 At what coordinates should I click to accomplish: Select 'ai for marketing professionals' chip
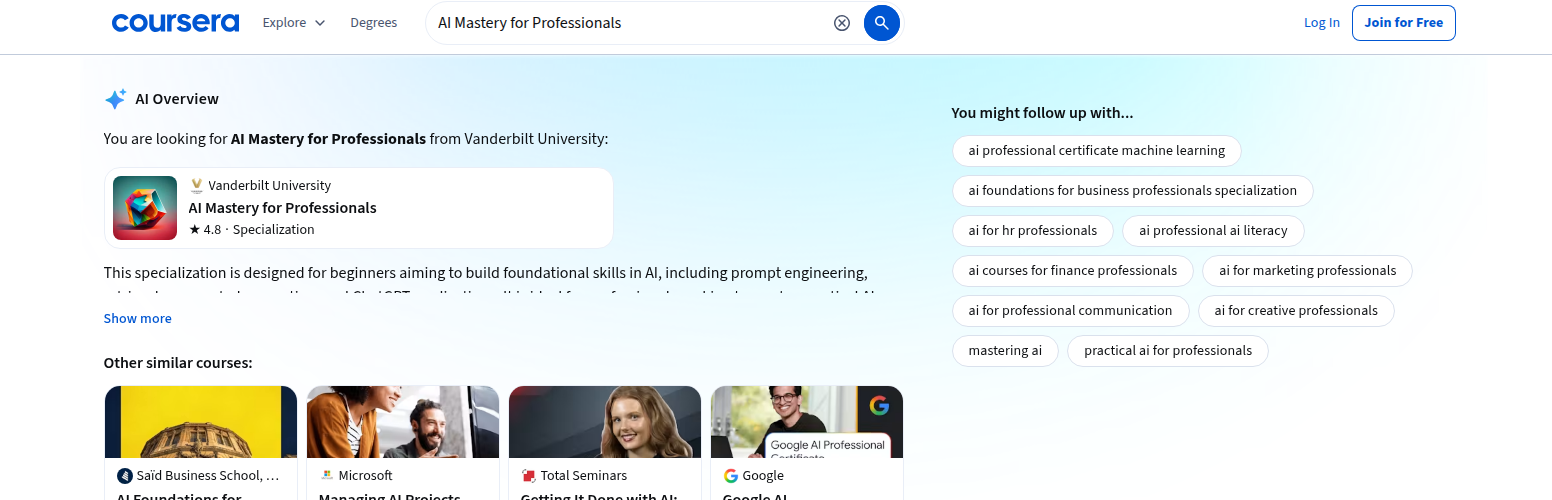pos(1307,271)
